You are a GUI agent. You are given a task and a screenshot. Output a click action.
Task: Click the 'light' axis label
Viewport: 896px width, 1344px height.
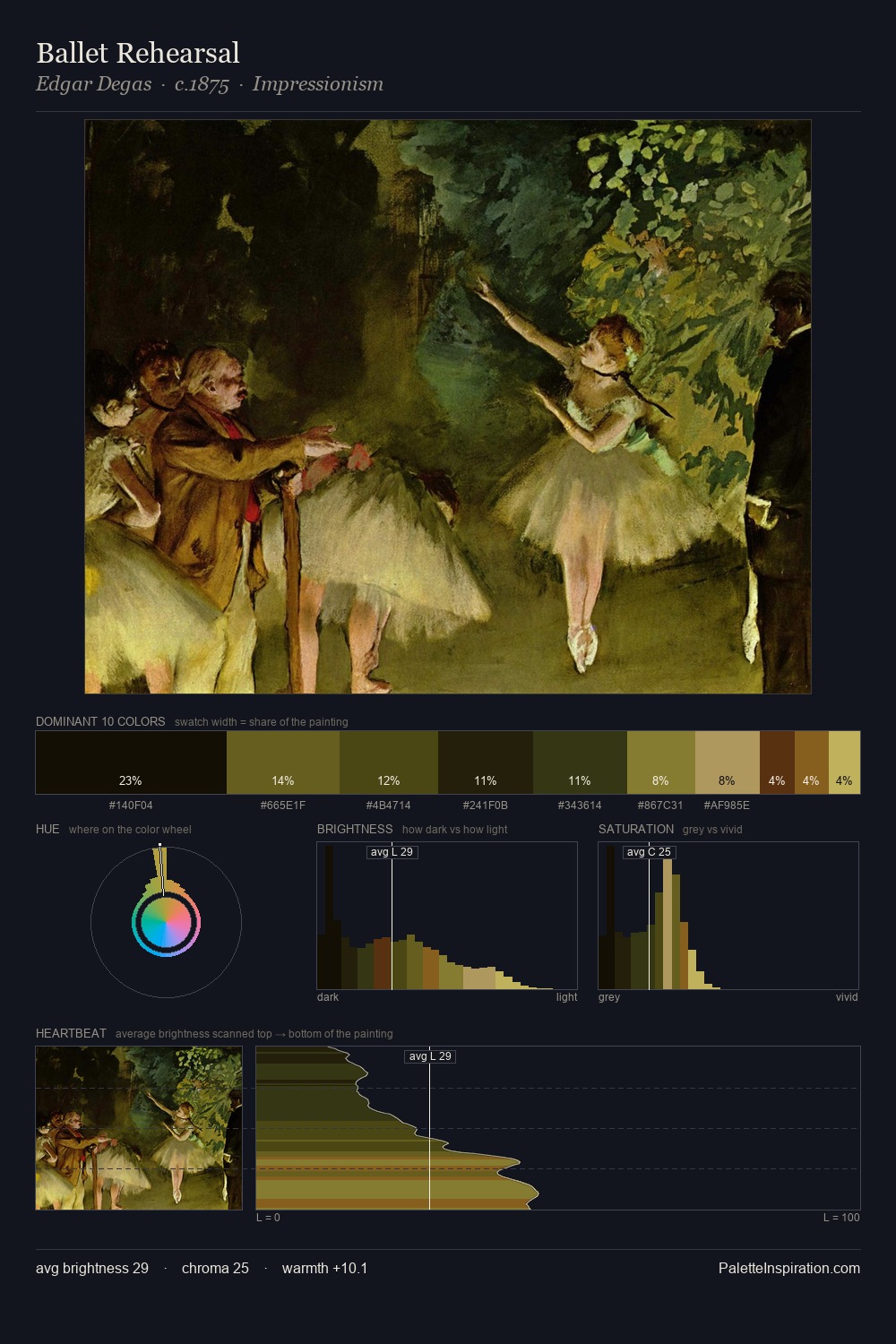tap(567, 996)
